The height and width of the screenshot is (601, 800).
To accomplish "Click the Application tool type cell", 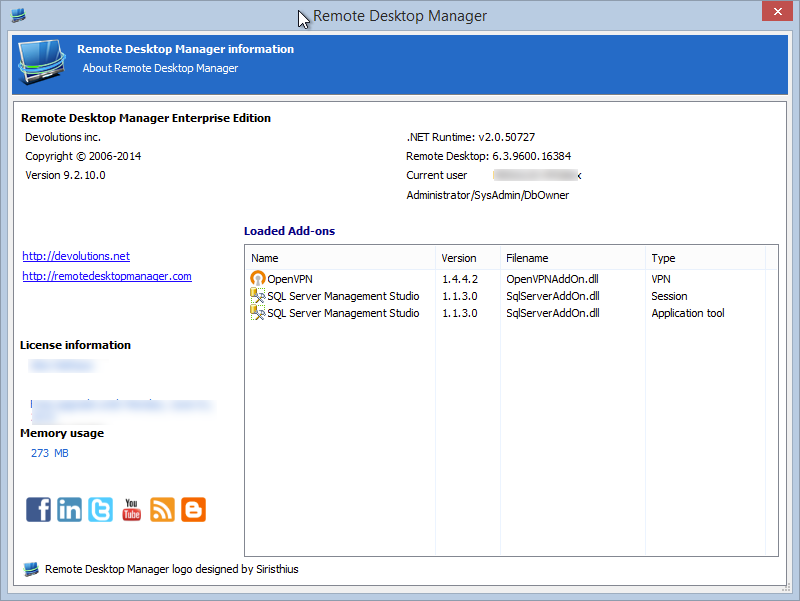I will pos(688,313).
